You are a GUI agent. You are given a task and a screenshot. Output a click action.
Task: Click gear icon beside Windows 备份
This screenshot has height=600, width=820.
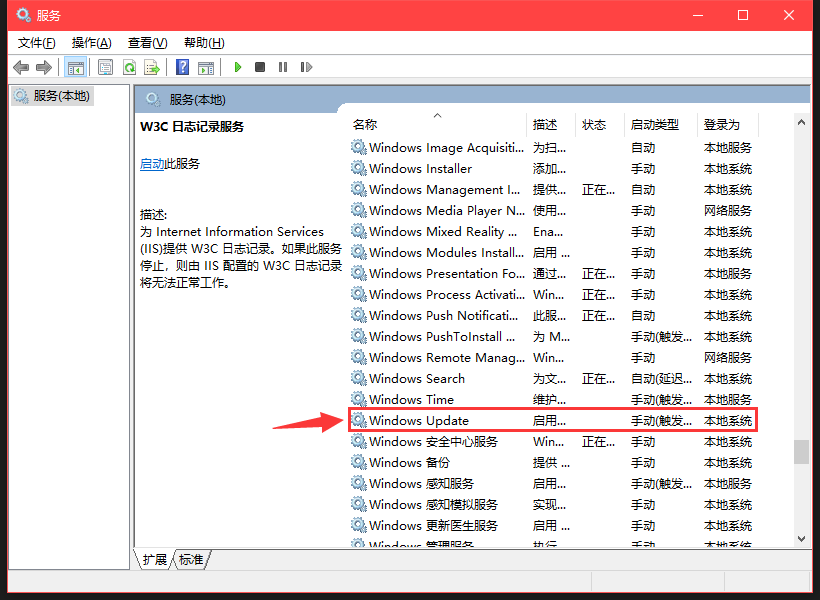coord(358,462)
